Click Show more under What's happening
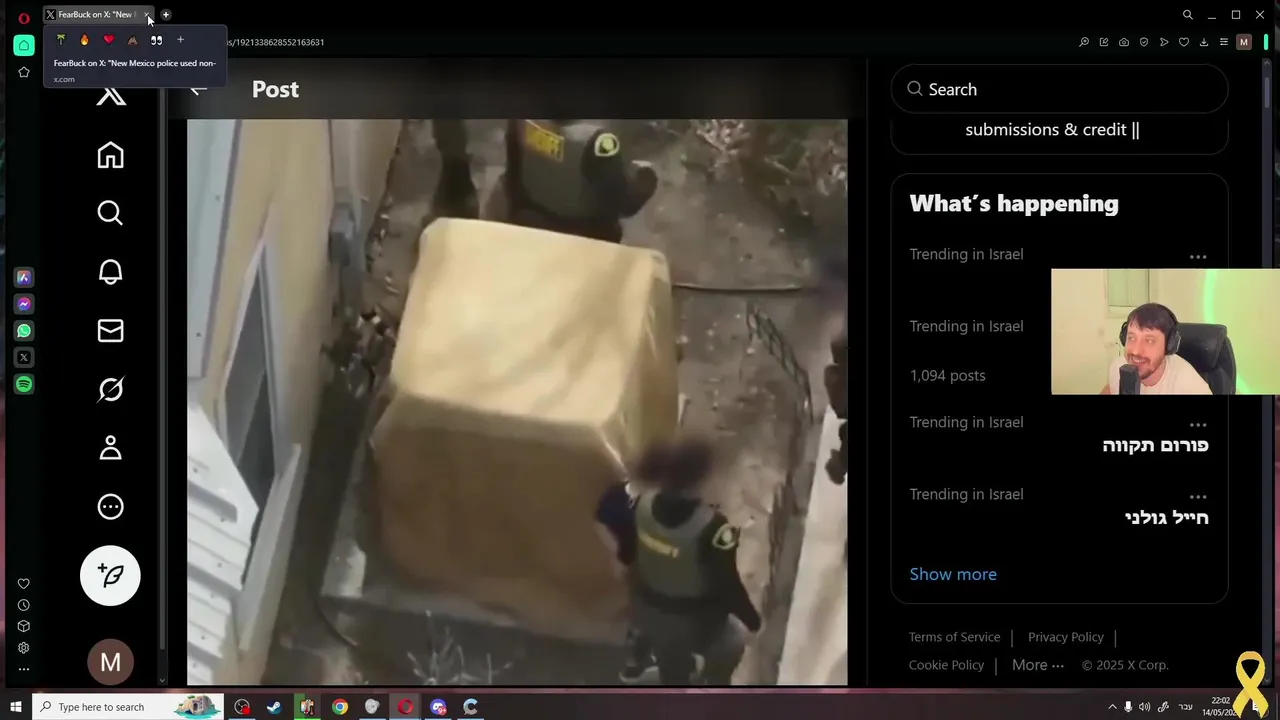Screen dimensions: 1280x720 (953, 574)
